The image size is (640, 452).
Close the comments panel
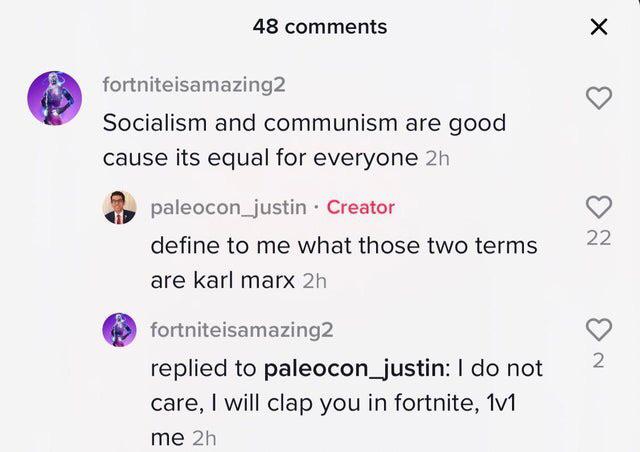(598, 27)
